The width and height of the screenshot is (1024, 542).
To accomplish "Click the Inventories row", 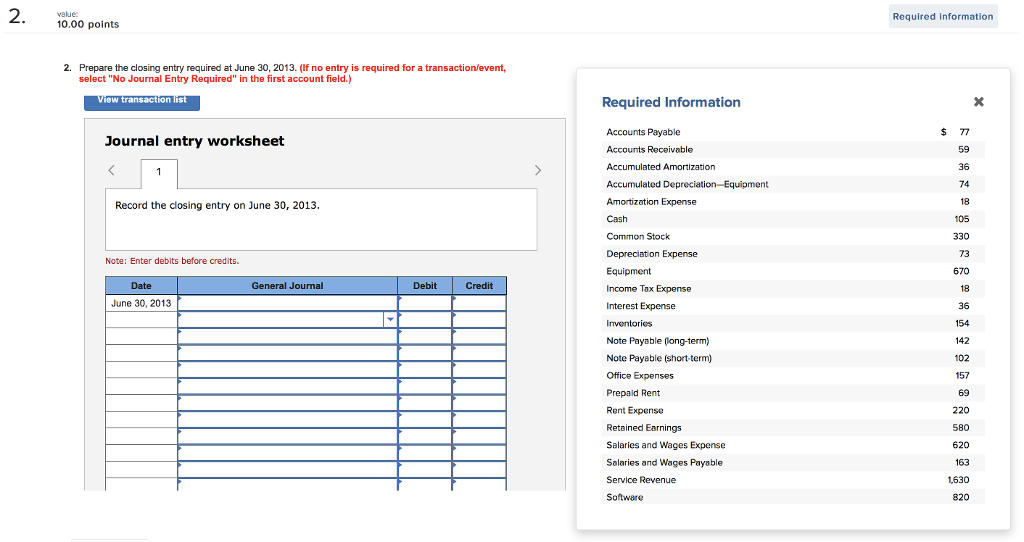I will click(x=793, y=323).
